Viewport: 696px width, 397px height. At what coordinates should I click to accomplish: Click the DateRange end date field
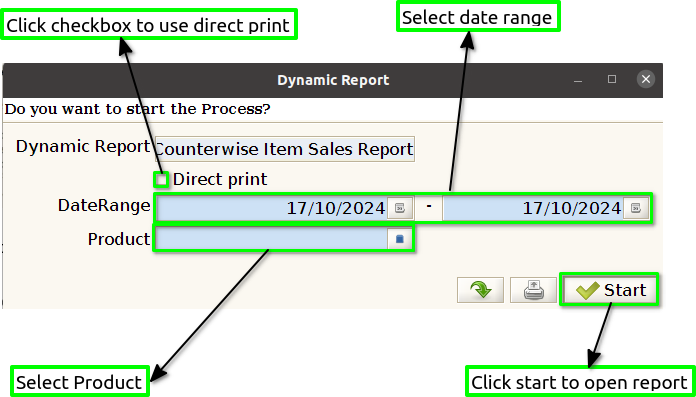[x=533, y=208]
